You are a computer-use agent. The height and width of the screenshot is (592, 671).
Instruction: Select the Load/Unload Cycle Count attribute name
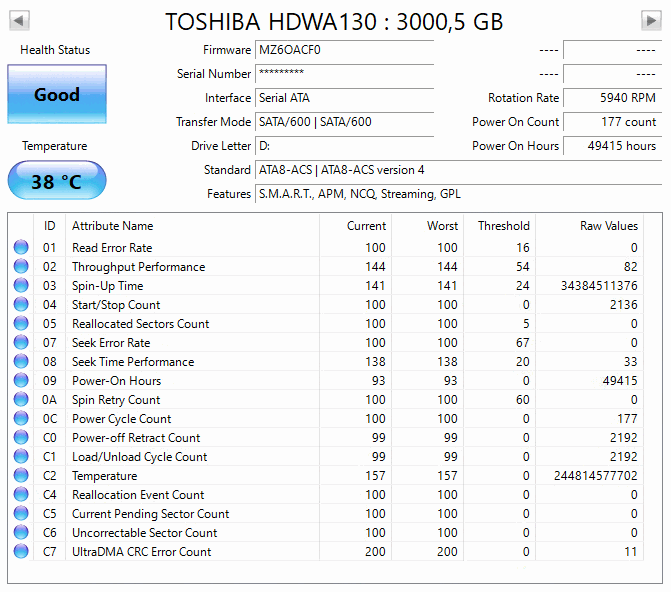tap(140, 457)
